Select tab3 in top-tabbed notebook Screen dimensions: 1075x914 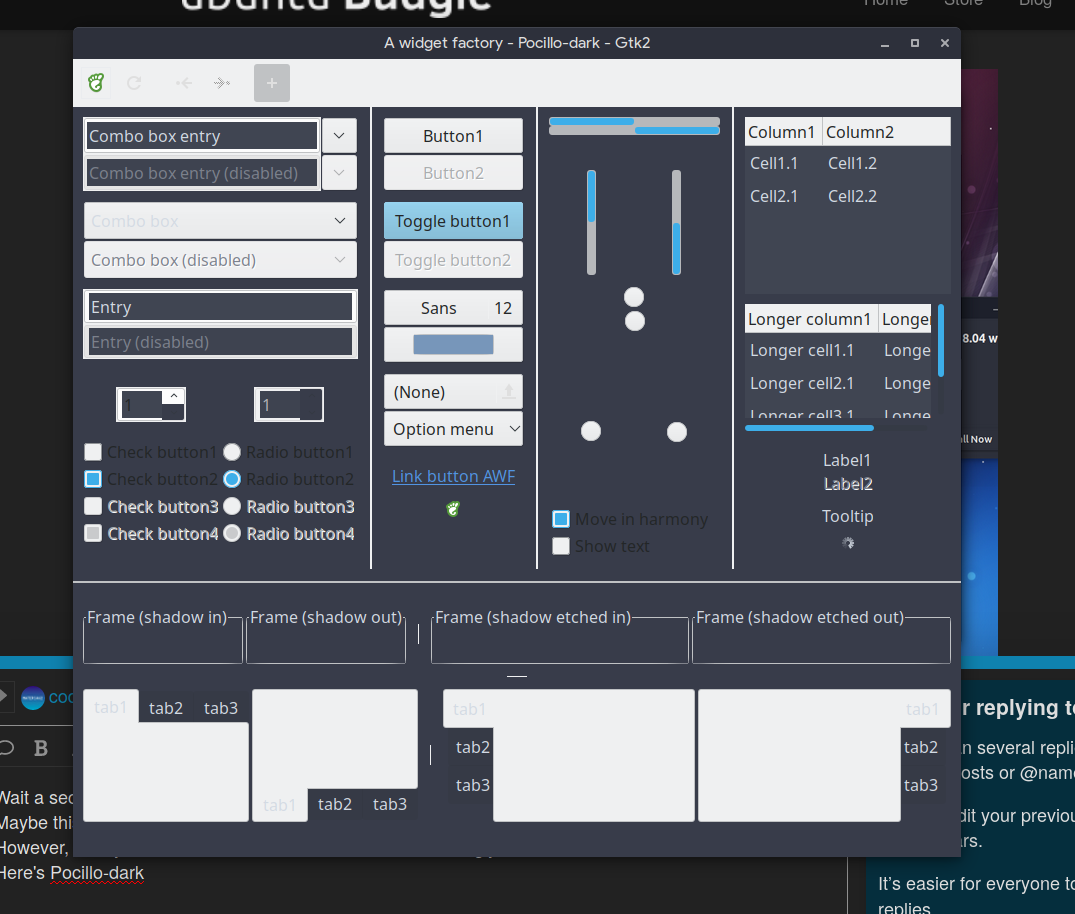(x=221, y=708)
